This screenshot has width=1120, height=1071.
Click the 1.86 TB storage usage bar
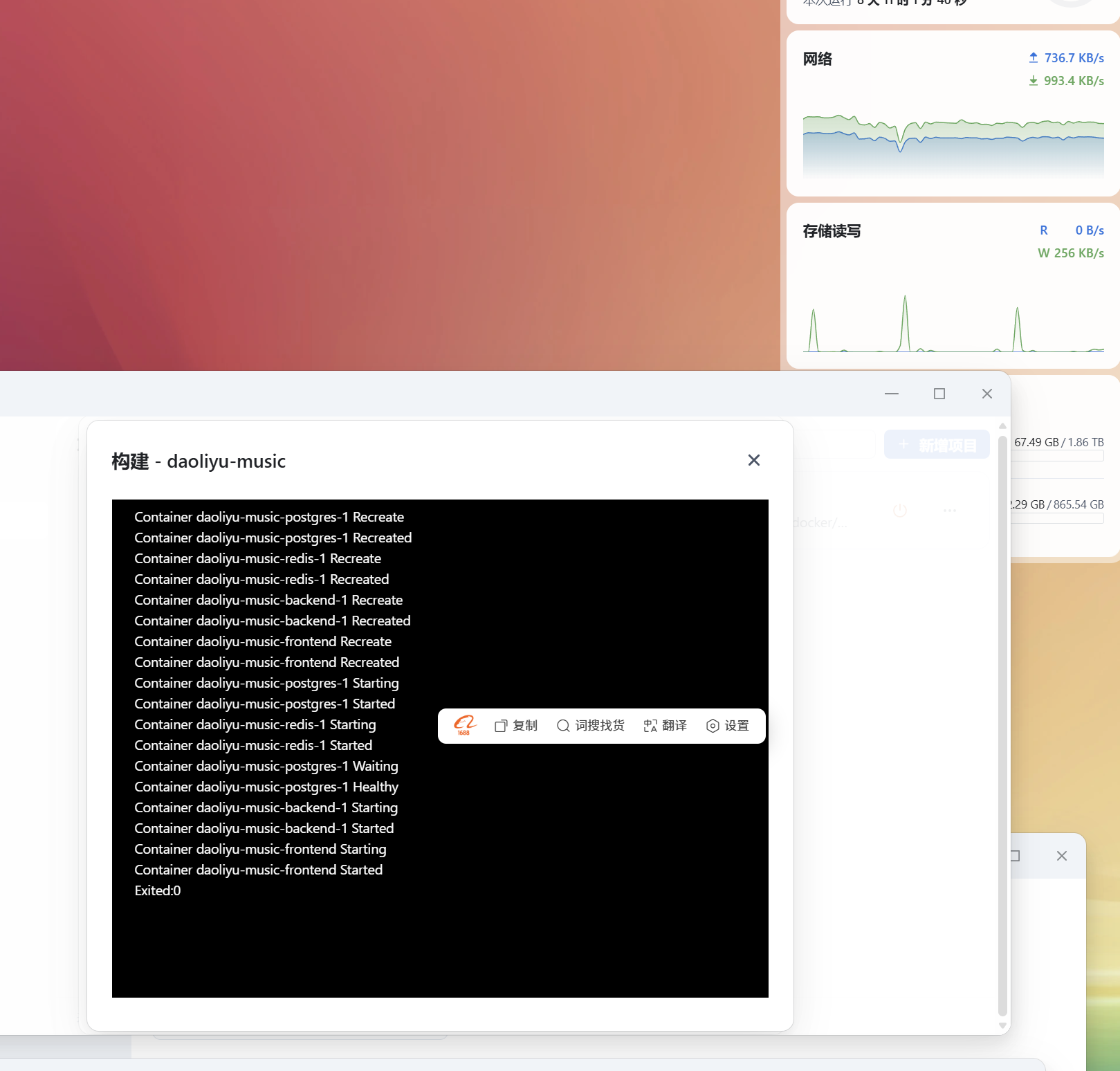click(1058, 456)
